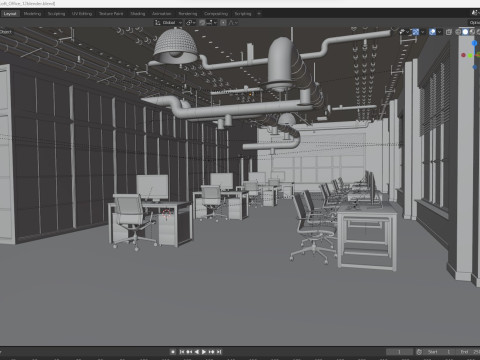Click the transform orientation icon beside Global
The width and height of the screenshot is (480, 360).
[x=158, y=23]
